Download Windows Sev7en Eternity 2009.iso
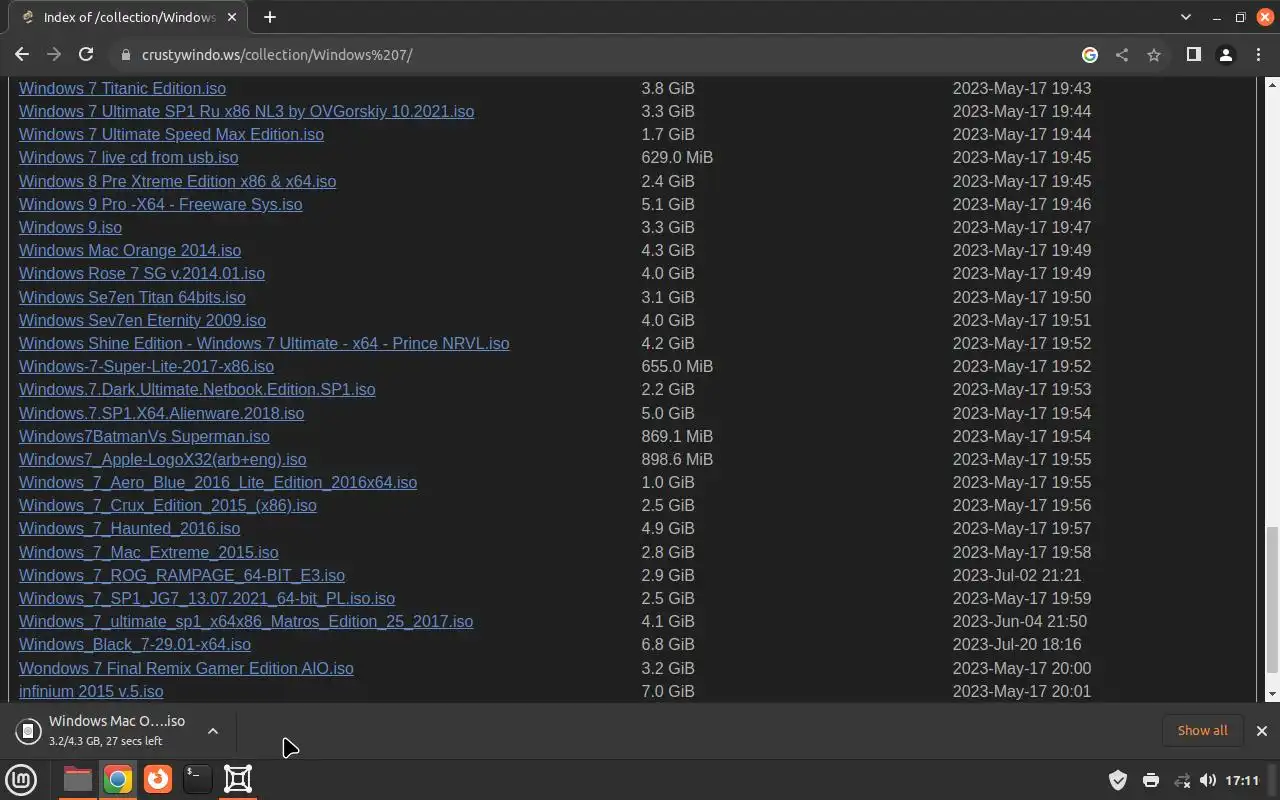Image resolution: width=1280 pixels, height=800 pixels. click(x=142, y=320)
